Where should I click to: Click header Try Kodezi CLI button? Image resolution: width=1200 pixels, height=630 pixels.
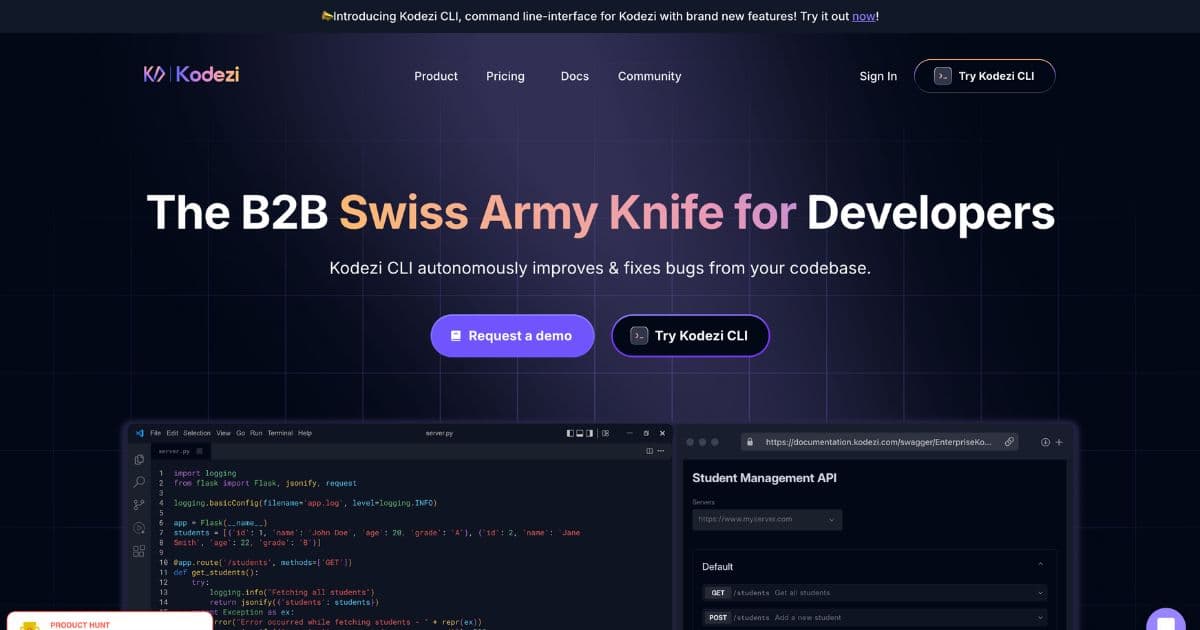tap(984, 76)
